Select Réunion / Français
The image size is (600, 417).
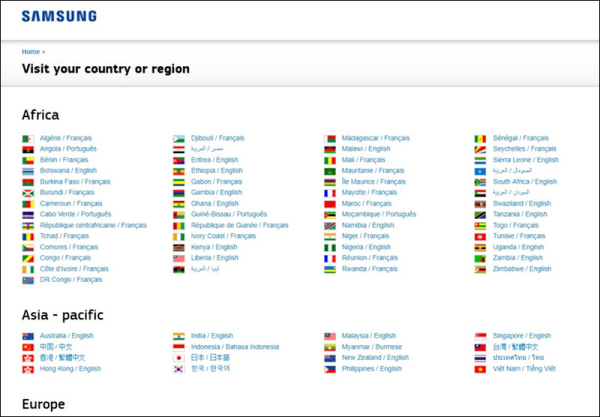tap(370, 258)
